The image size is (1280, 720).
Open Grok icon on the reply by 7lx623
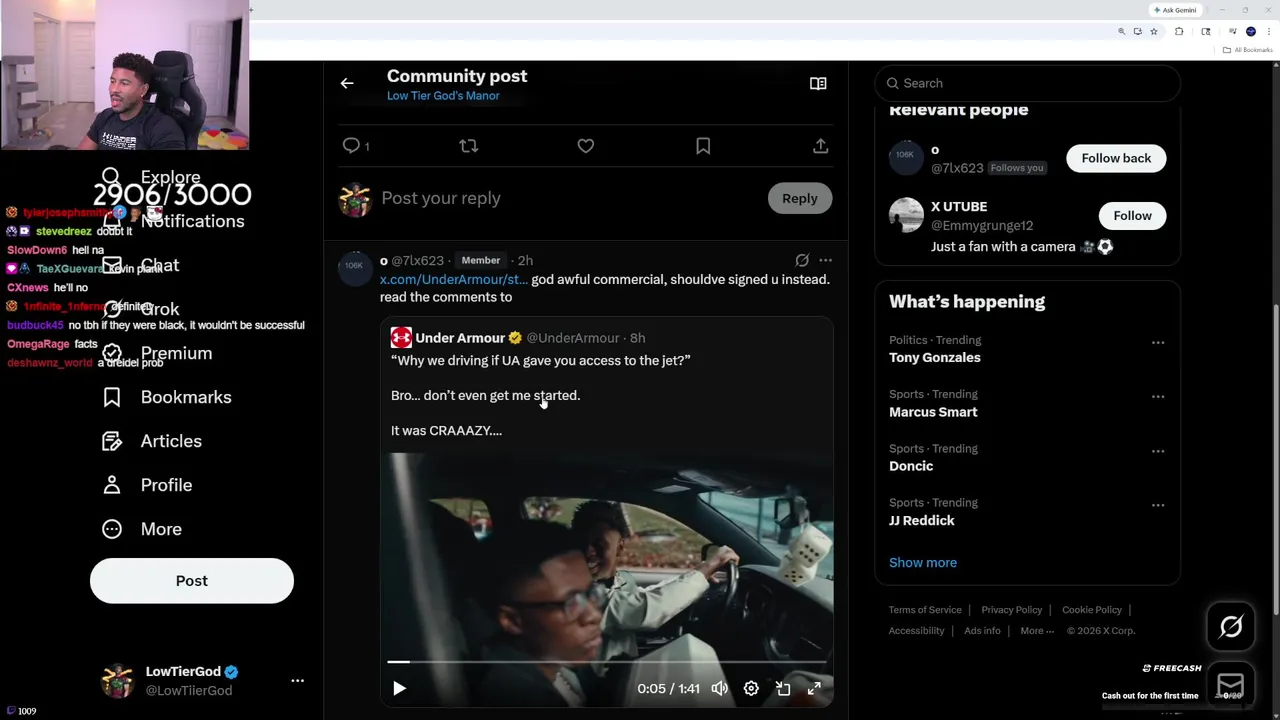tap(802, 260)
